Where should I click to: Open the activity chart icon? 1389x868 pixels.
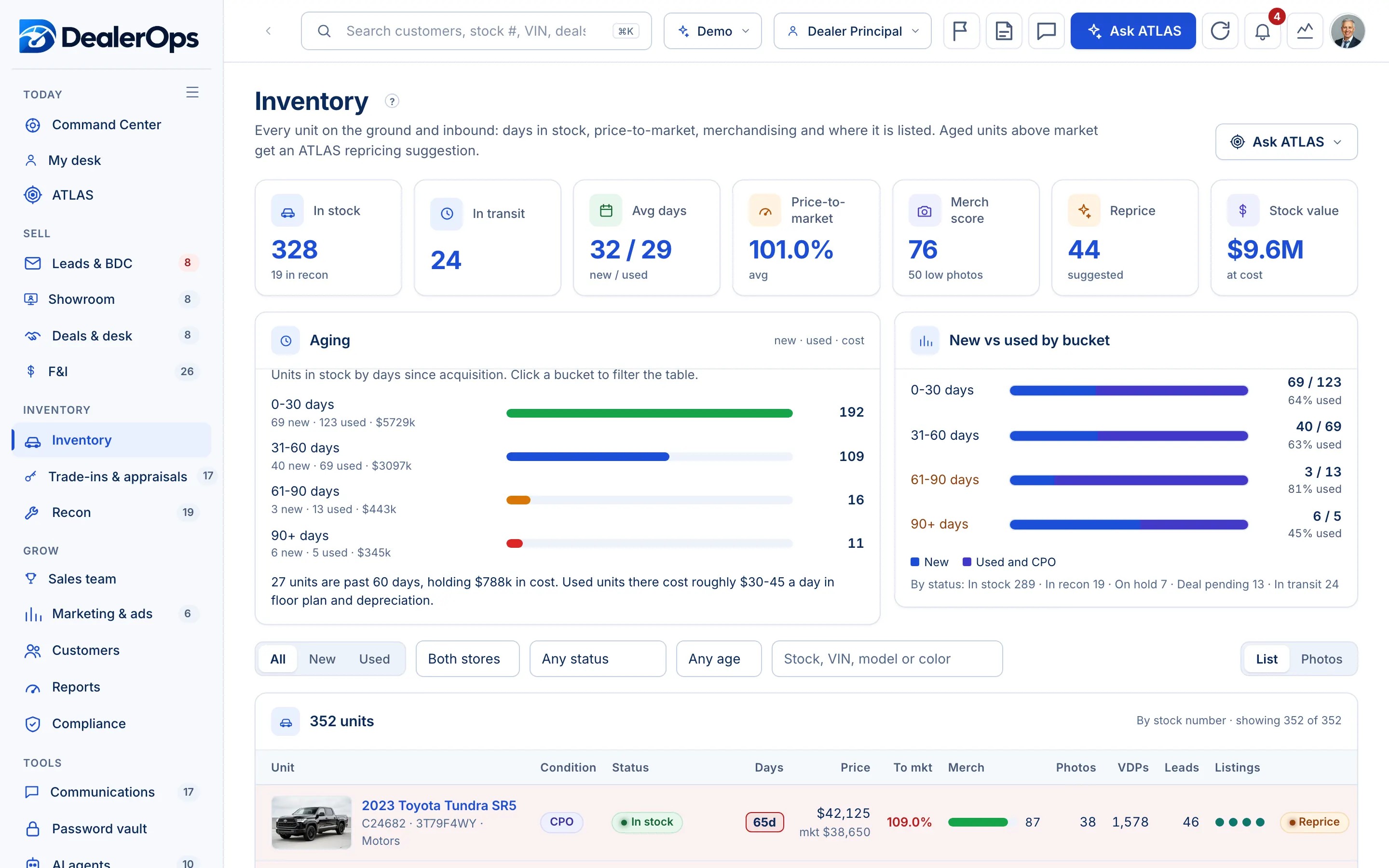(x=1305, y=31)
